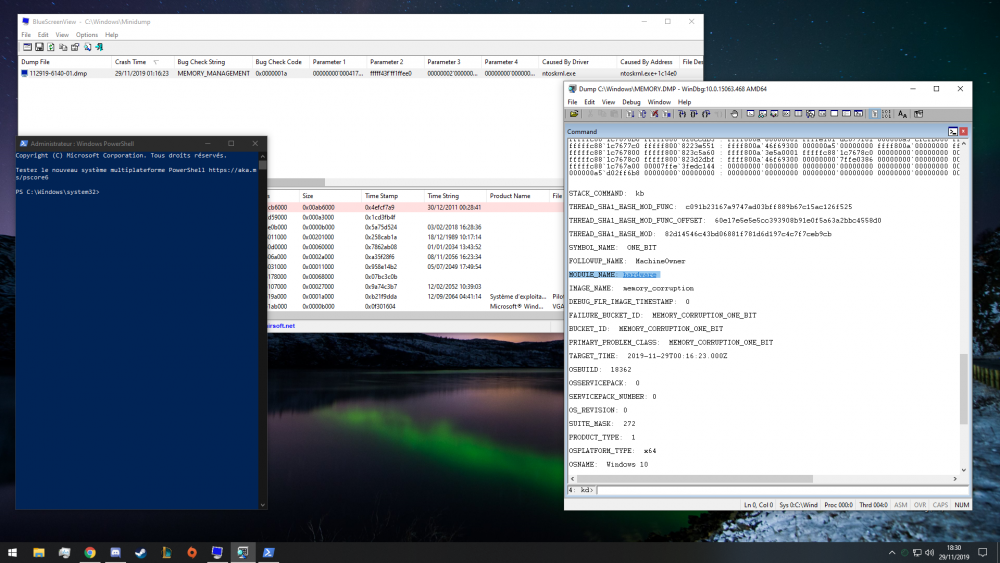Click the OVR status indicator in WinDbg status bar
The height and width of the screenshot is (563, 1000).
pos(920,505)
